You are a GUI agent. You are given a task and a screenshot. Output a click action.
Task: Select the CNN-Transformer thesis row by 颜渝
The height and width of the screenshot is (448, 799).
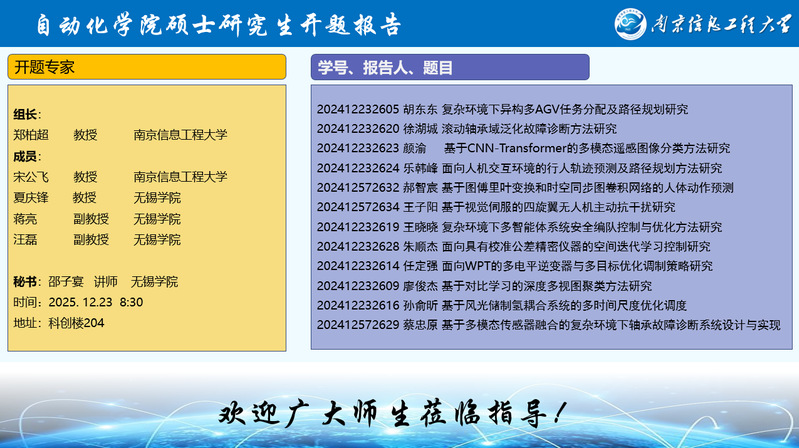[x=523, y=148]
